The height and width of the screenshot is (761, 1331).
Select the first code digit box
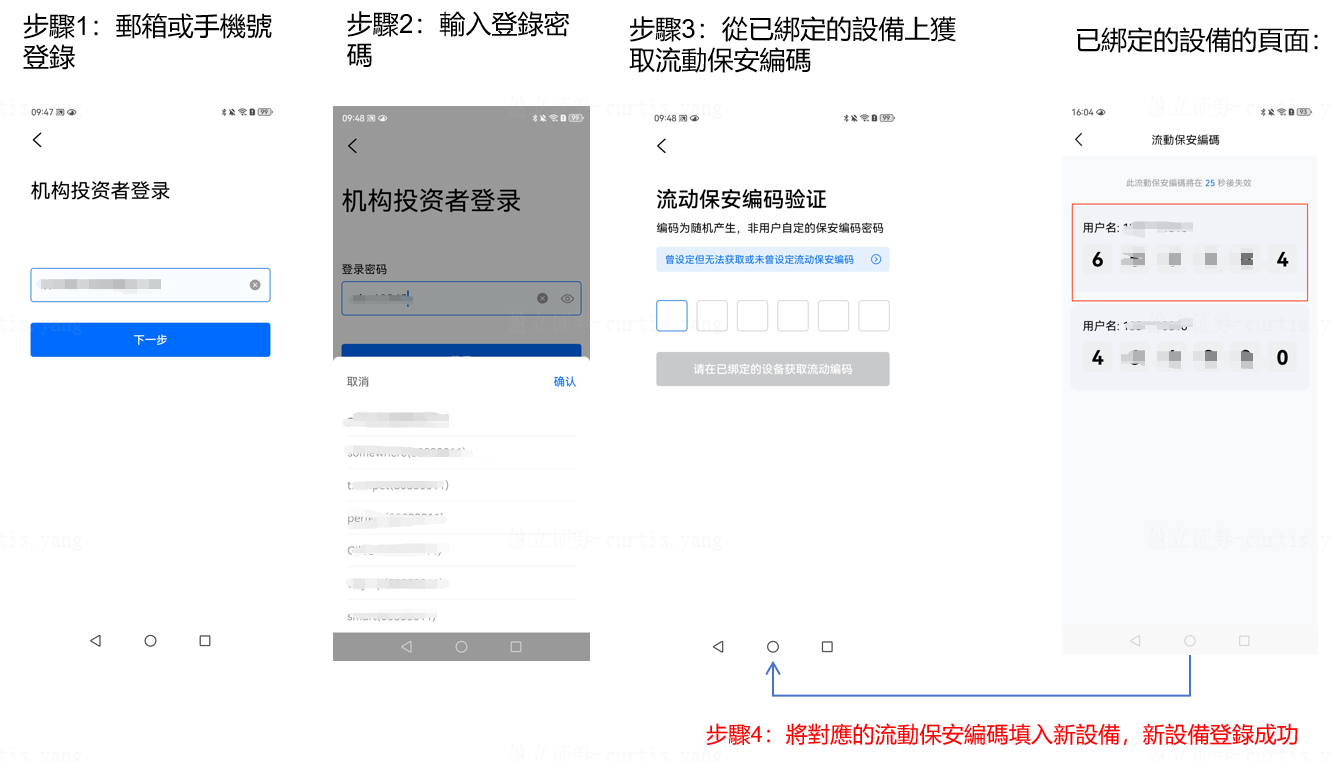coord(672,316)
